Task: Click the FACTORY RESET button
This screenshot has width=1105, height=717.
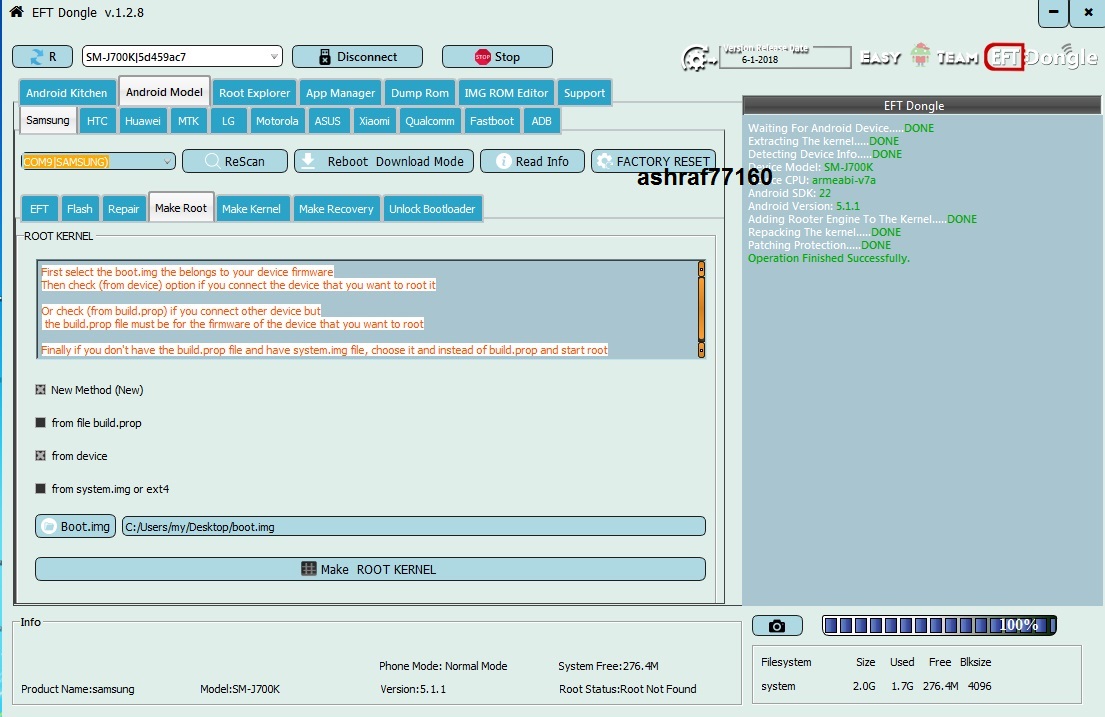Action: 653,161
